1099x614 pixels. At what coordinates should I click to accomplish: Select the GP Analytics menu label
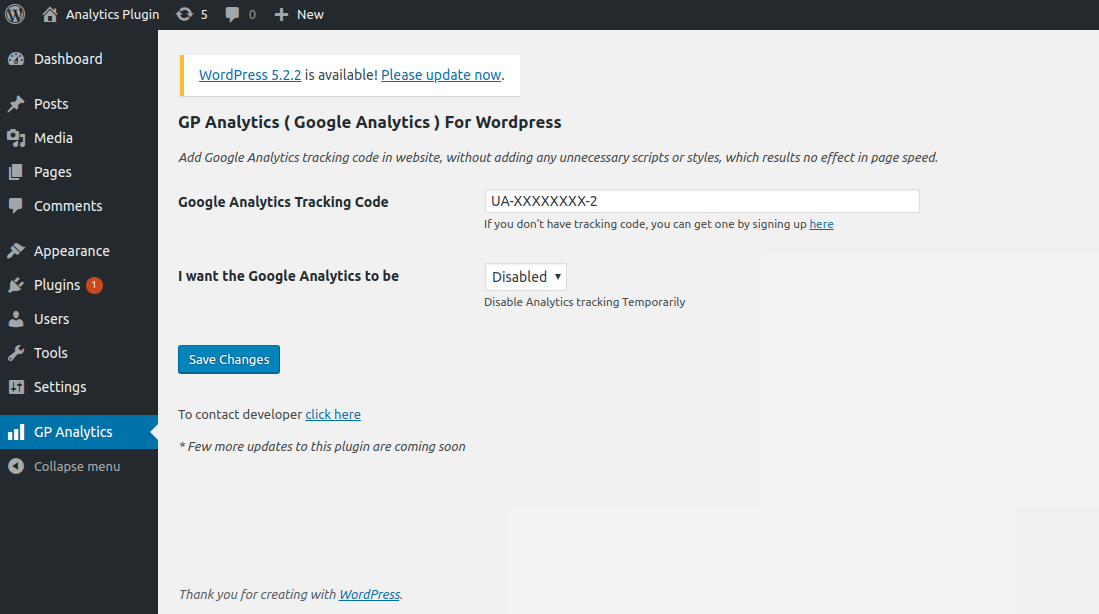click(73, 432)
